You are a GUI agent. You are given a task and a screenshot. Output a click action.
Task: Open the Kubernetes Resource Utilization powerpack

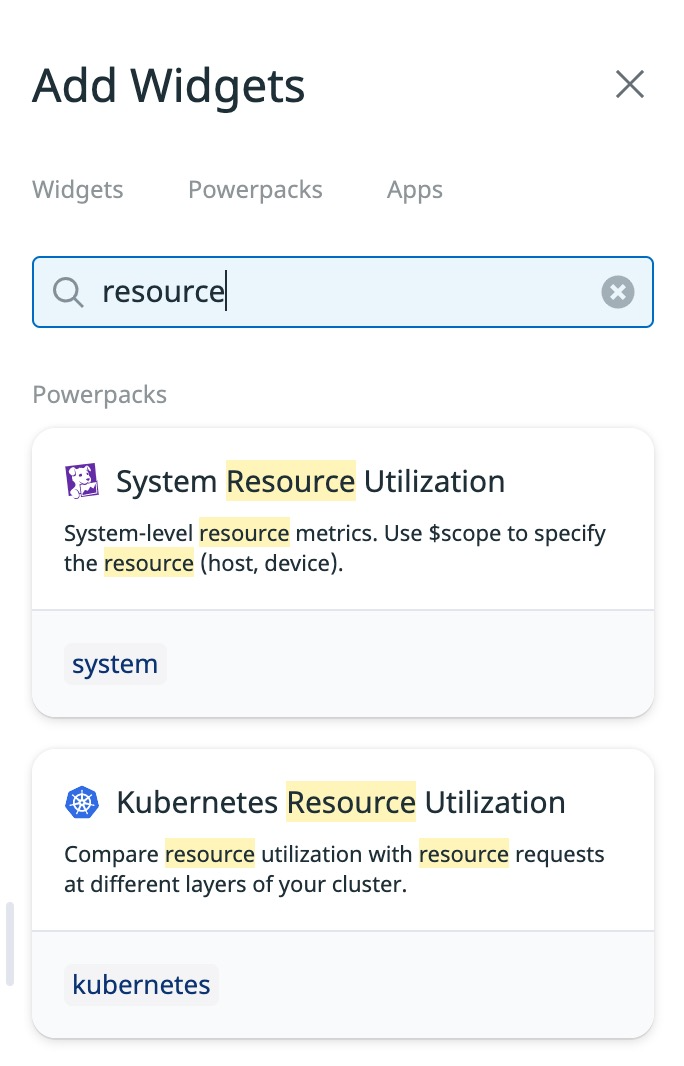coord(340,802)
